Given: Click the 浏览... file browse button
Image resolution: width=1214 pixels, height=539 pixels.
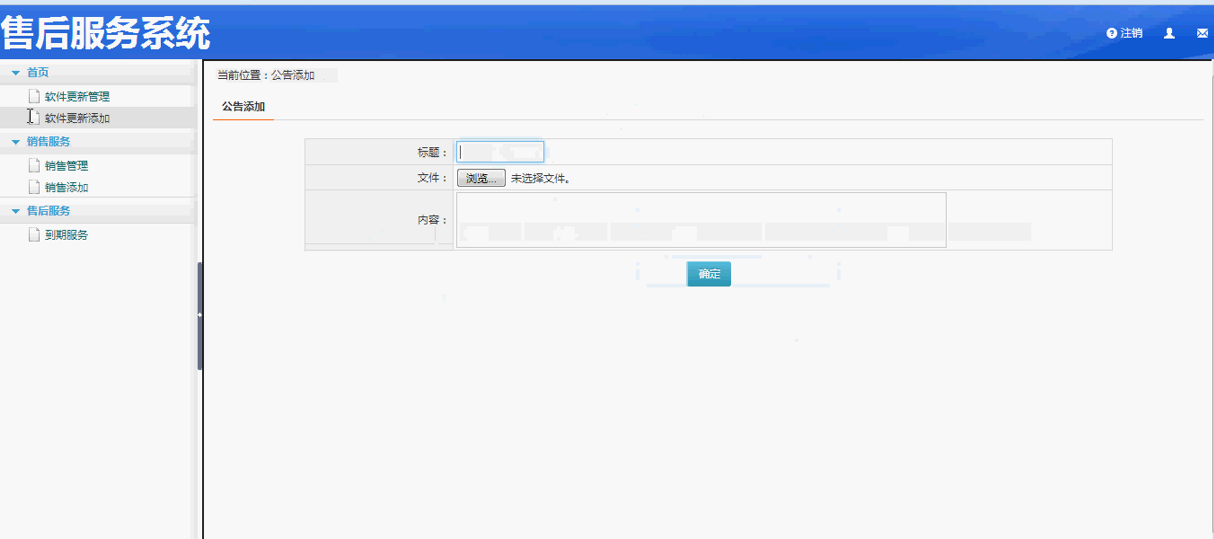Looking at the screenshot, I should (x=481, y=178).
